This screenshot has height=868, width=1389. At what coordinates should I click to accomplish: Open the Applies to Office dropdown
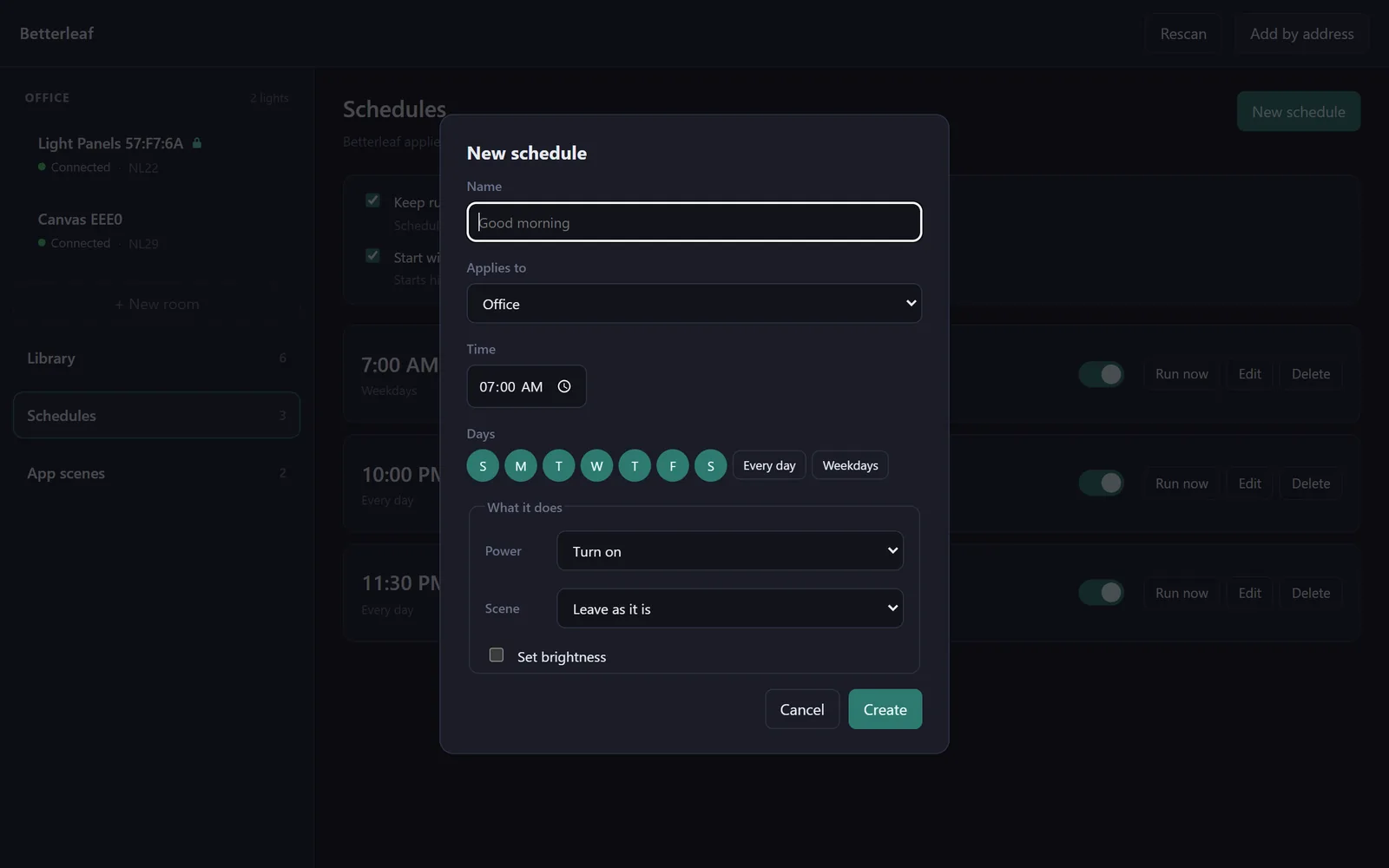click(x=694, y=304)
